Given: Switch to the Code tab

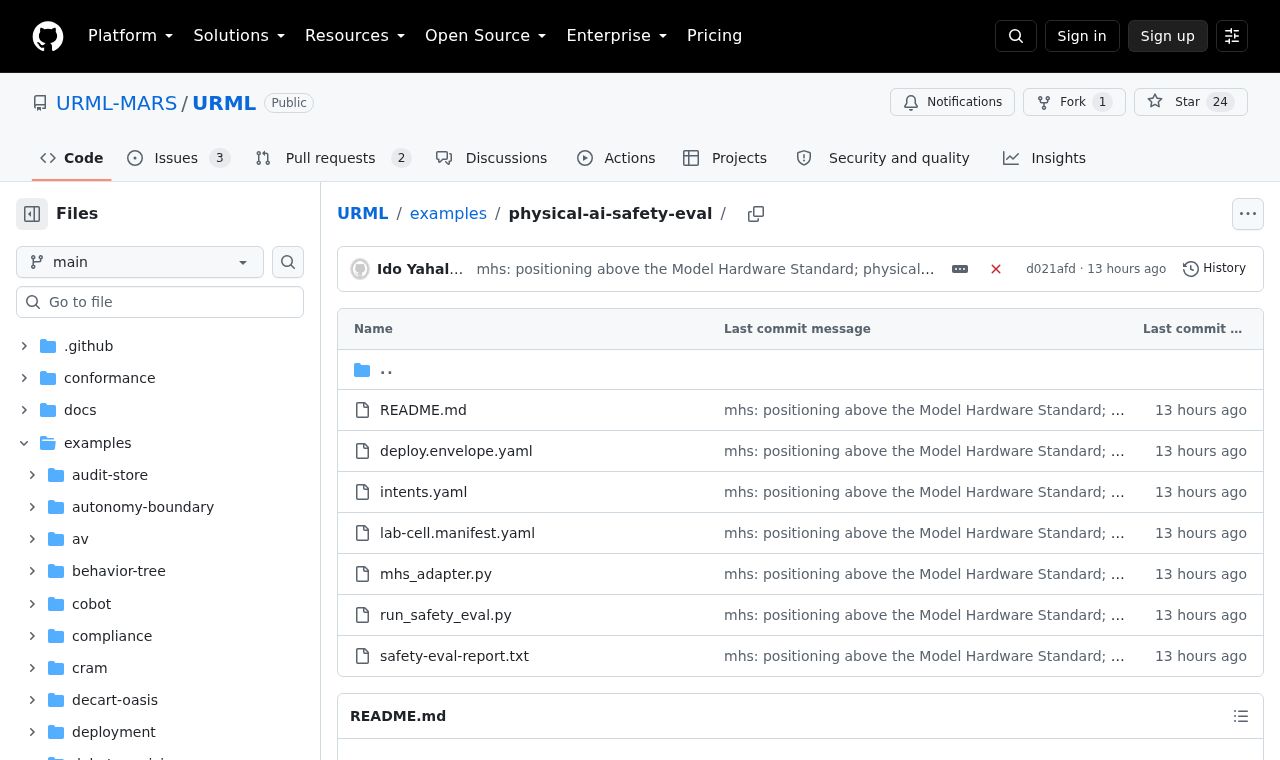Looking at the screenshot, I should 72,158.
